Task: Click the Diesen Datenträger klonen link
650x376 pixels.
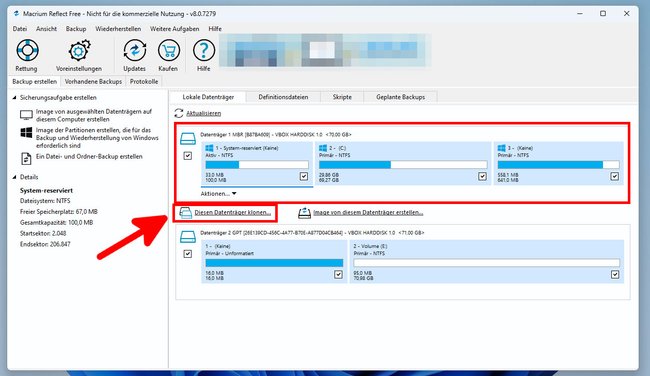Action: coord(233,213)
